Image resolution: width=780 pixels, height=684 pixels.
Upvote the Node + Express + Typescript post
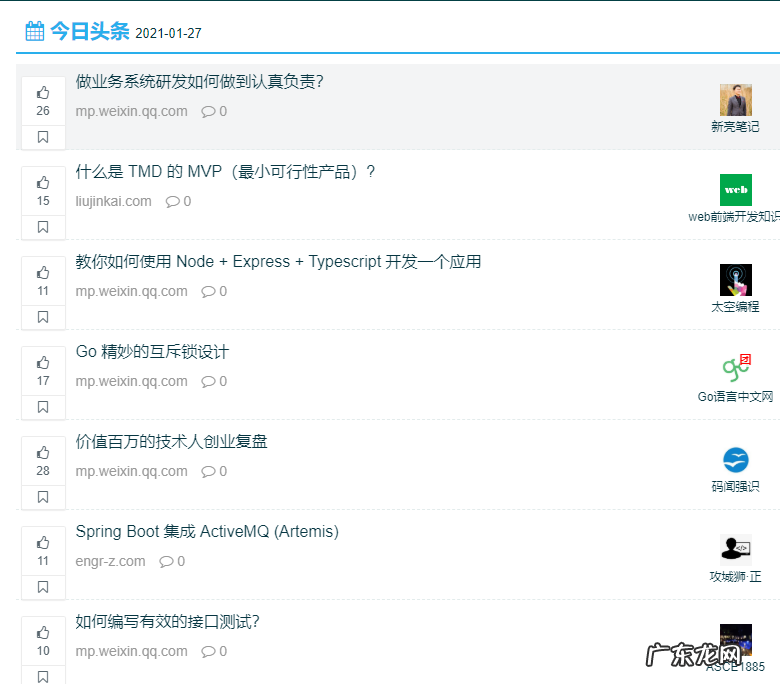coord(43,281)
